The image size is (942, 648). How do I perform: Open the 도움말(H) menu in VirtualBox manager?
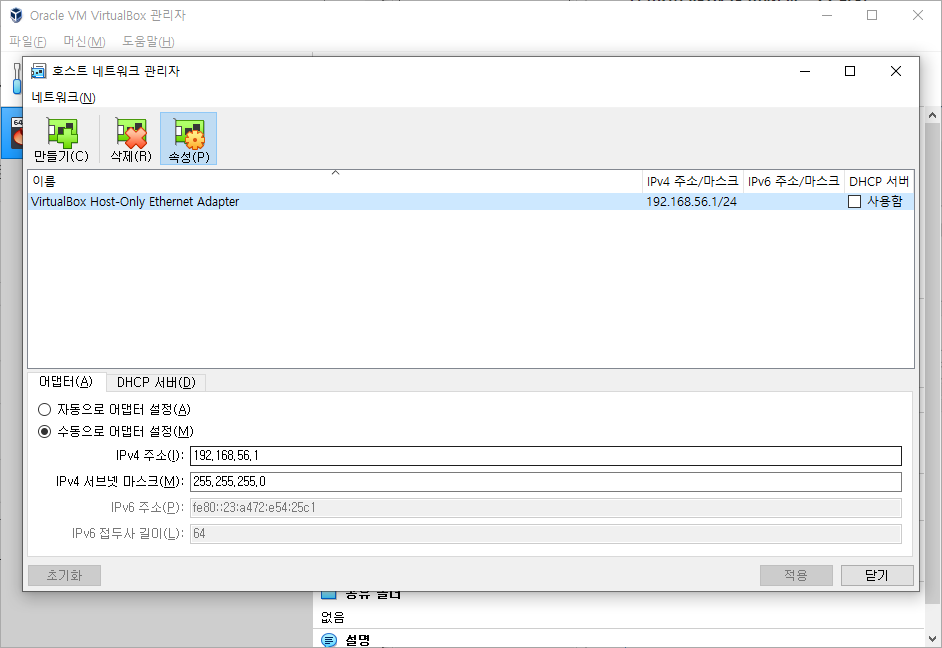click(148, 41)
